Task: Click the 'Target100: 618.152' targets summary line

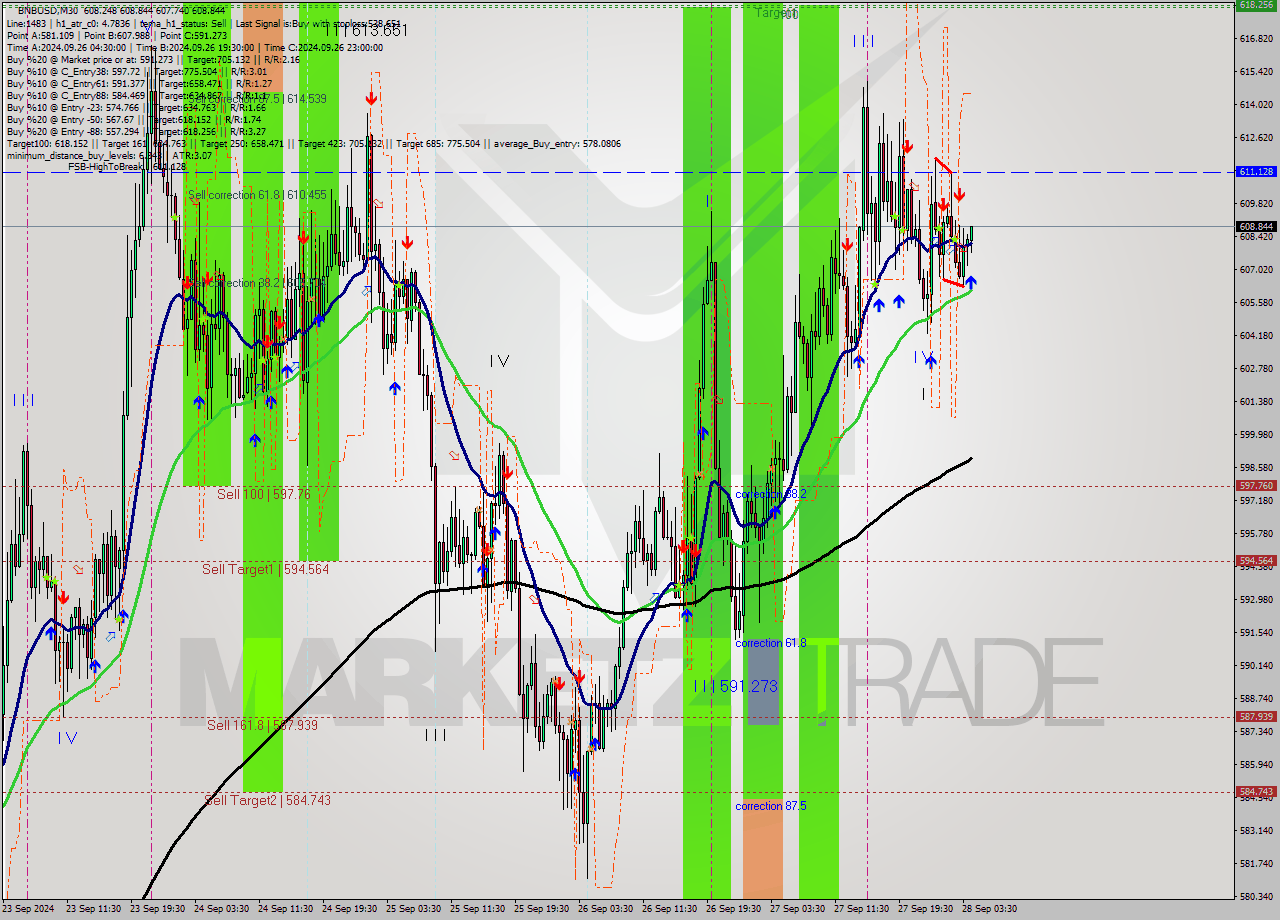Action: click(x=313, y=143)
